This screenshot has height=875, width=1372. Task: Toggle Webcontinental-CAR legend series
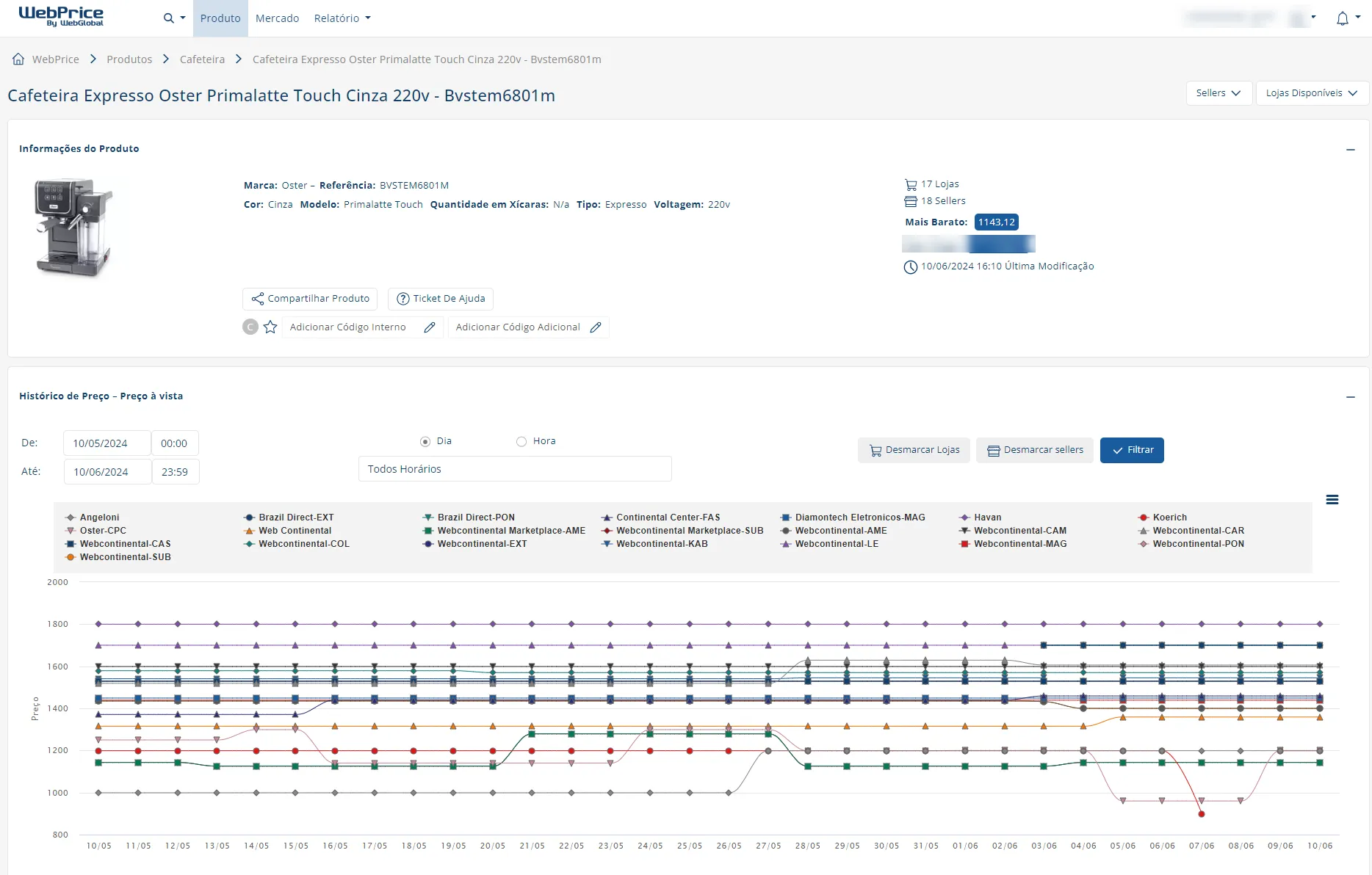[x=1191, y=531]
